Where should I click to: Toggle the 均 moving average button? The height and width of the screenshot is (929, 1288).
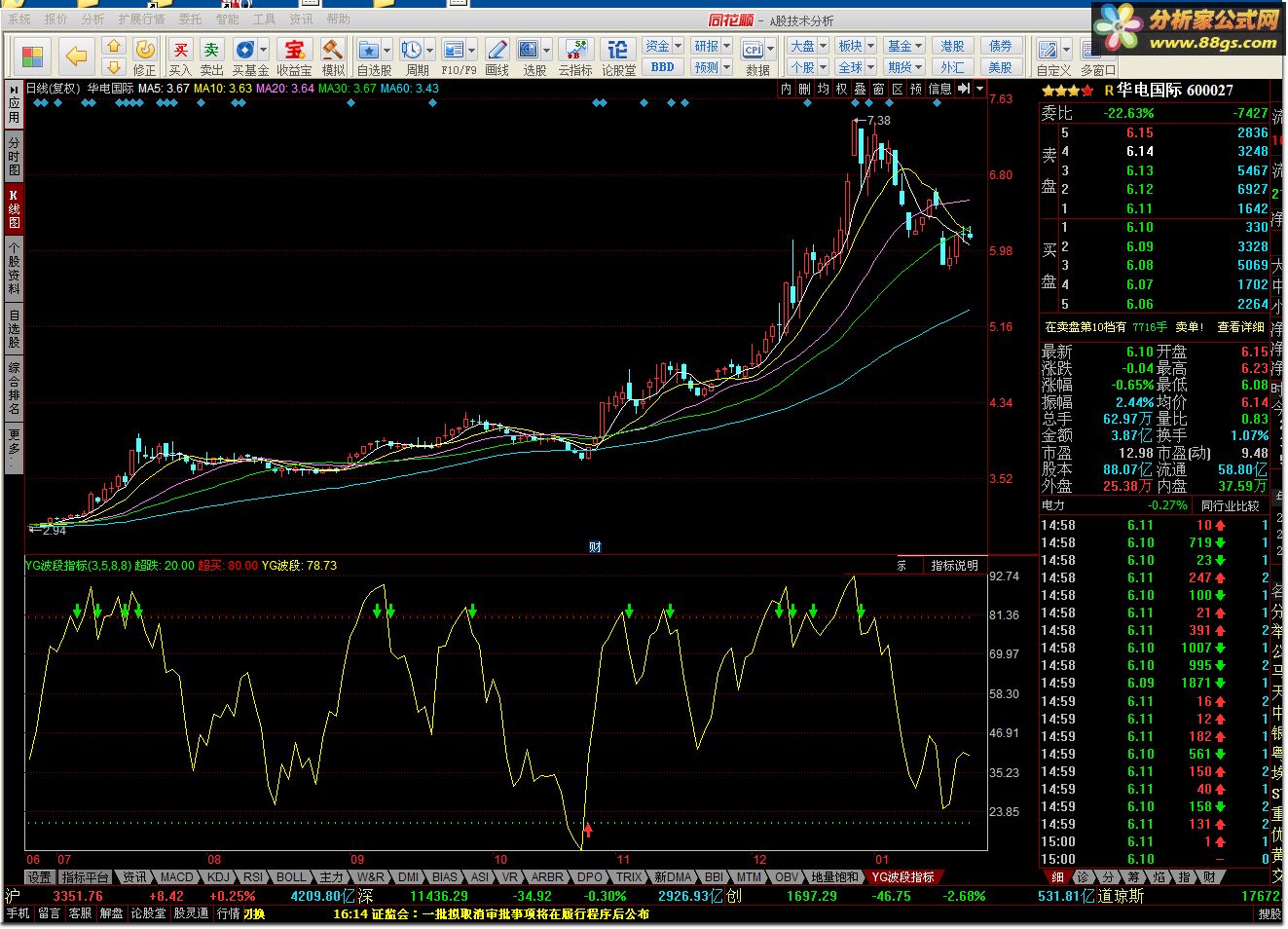click(824, 89)
